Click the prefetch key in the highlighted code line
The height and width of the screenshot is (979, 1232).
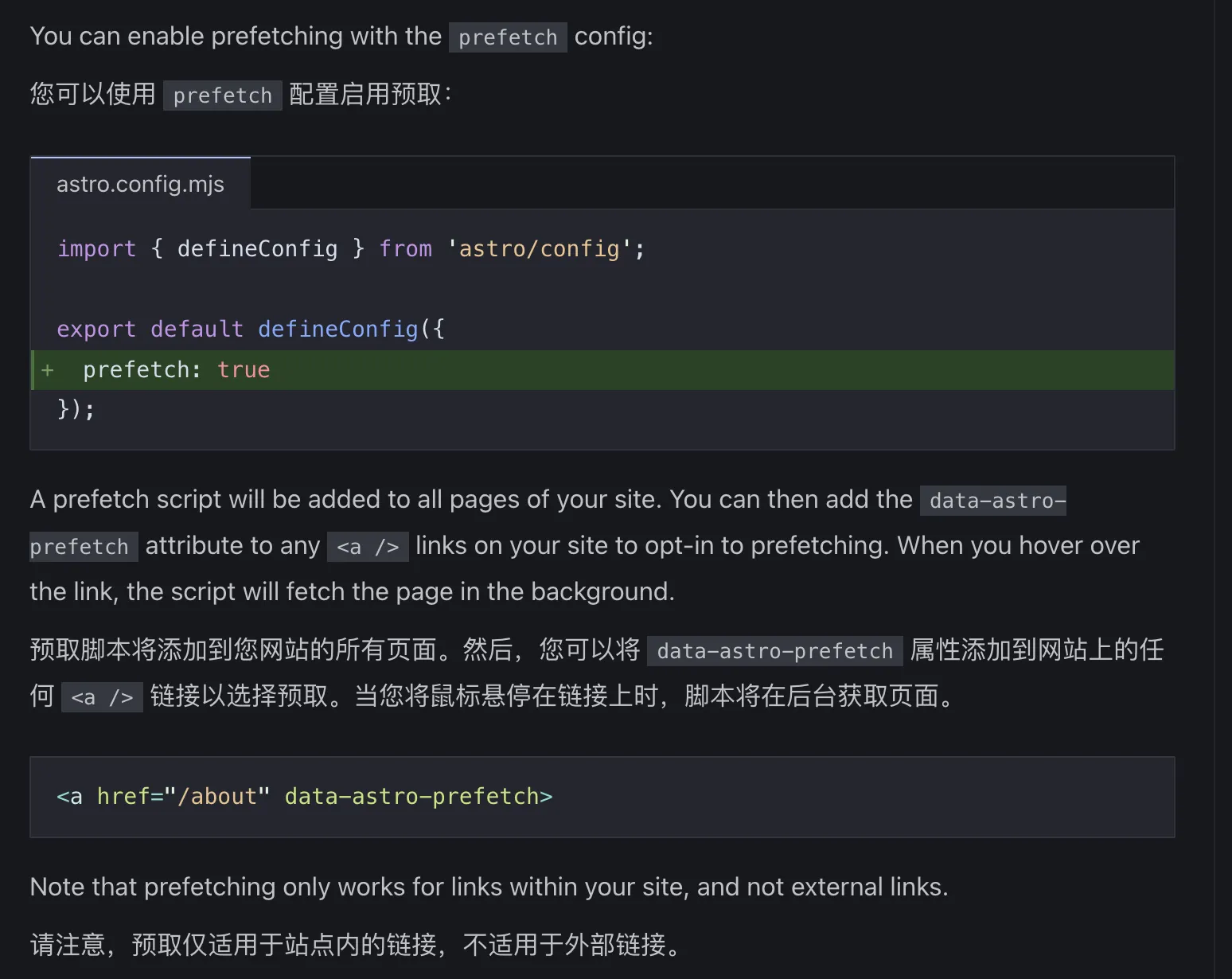pyautogui.click(x=136, y=370)
